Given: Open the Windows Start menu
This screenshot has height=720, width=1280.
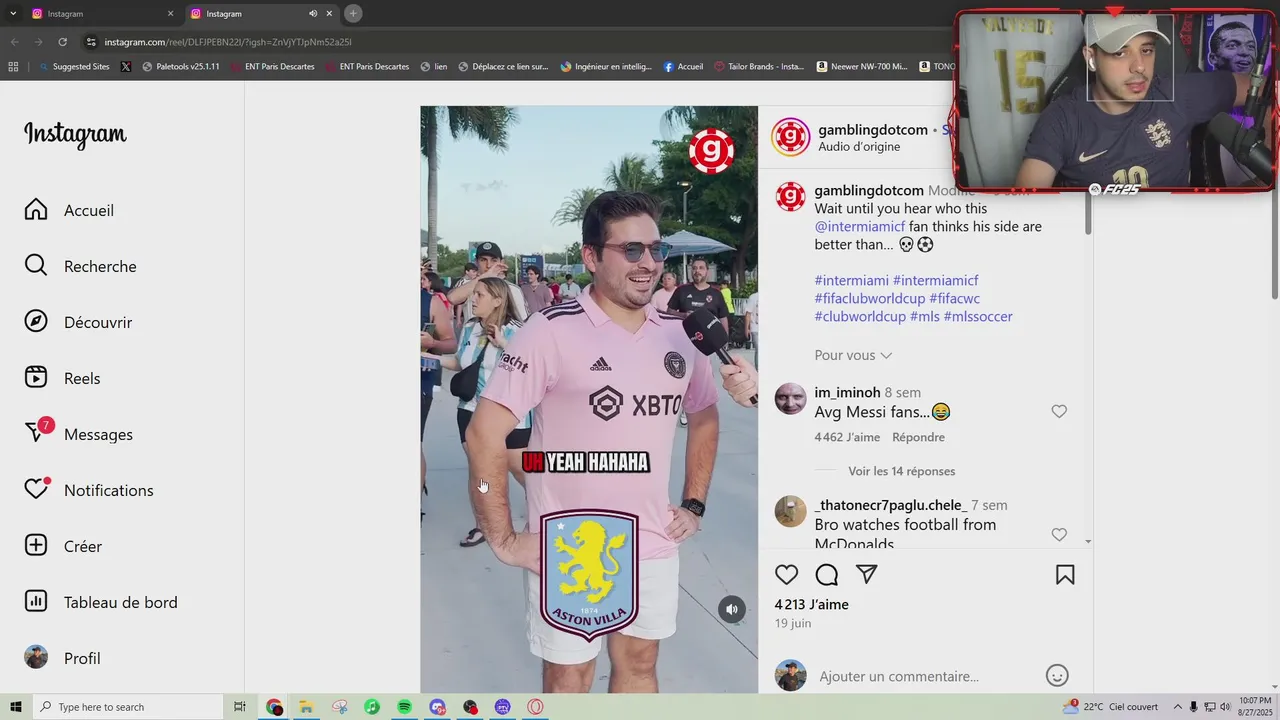Looking at the screenshot, I should click(x=15, y=707).
